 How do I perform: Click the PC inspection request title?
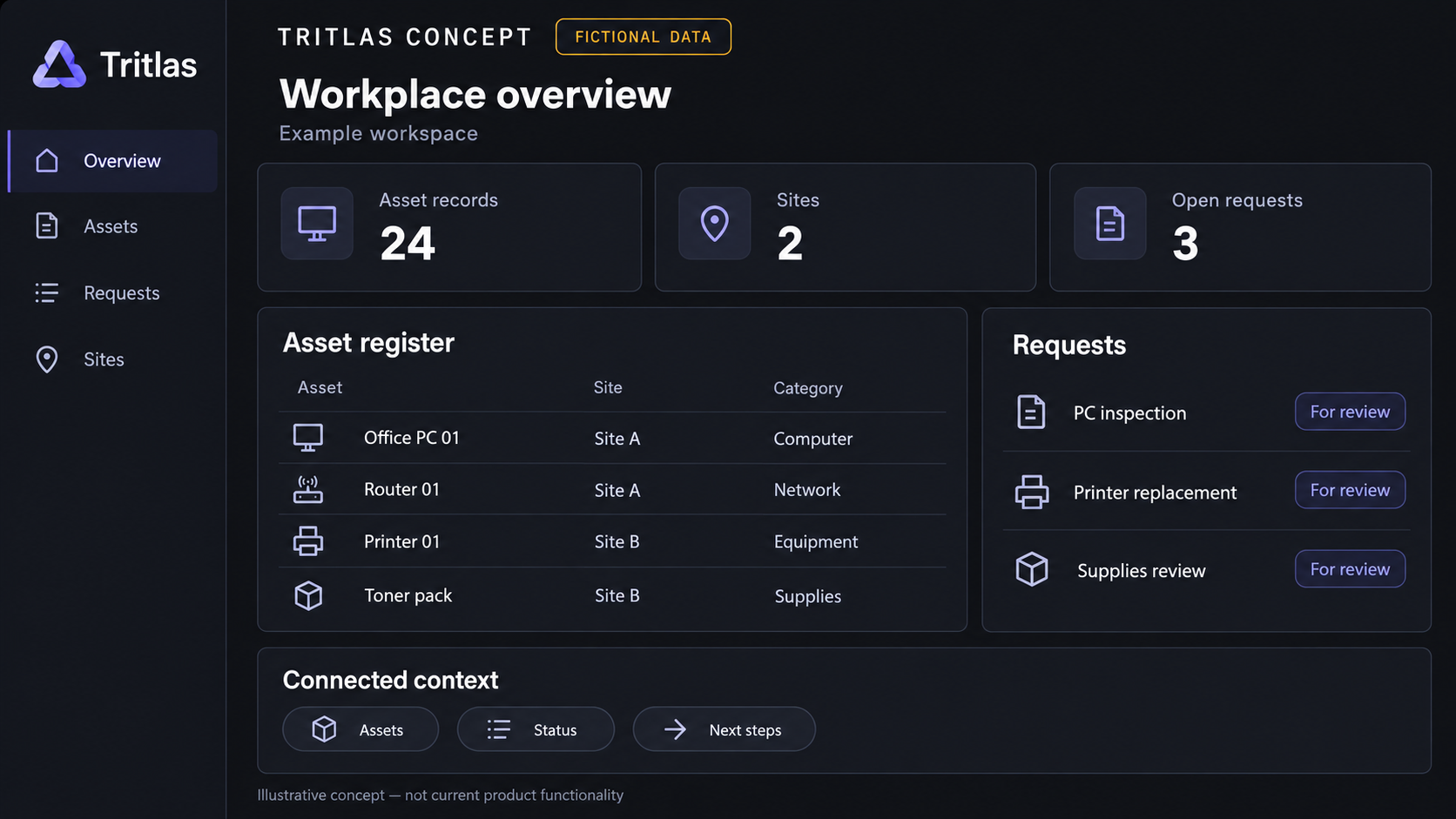coord(1129,413)
